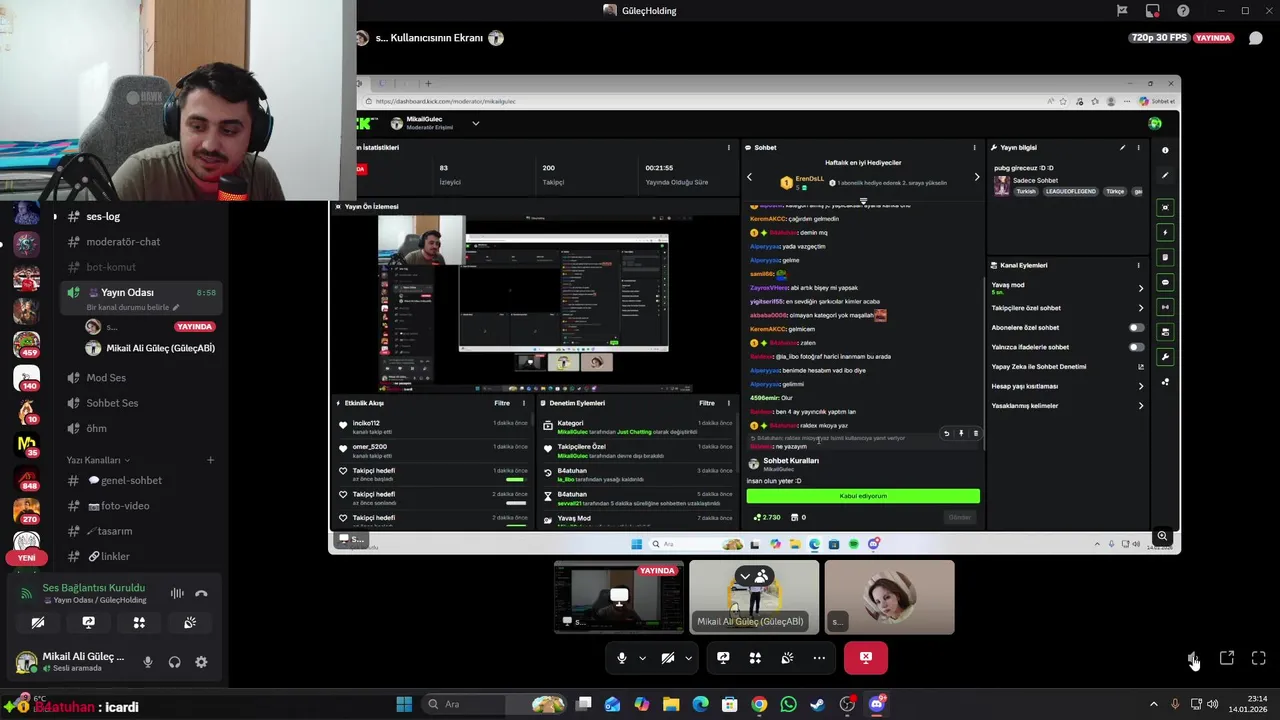Open soundboard in sidebar voice panel
The width and height of the screenshot is (1280, 720).
(189, 622)
